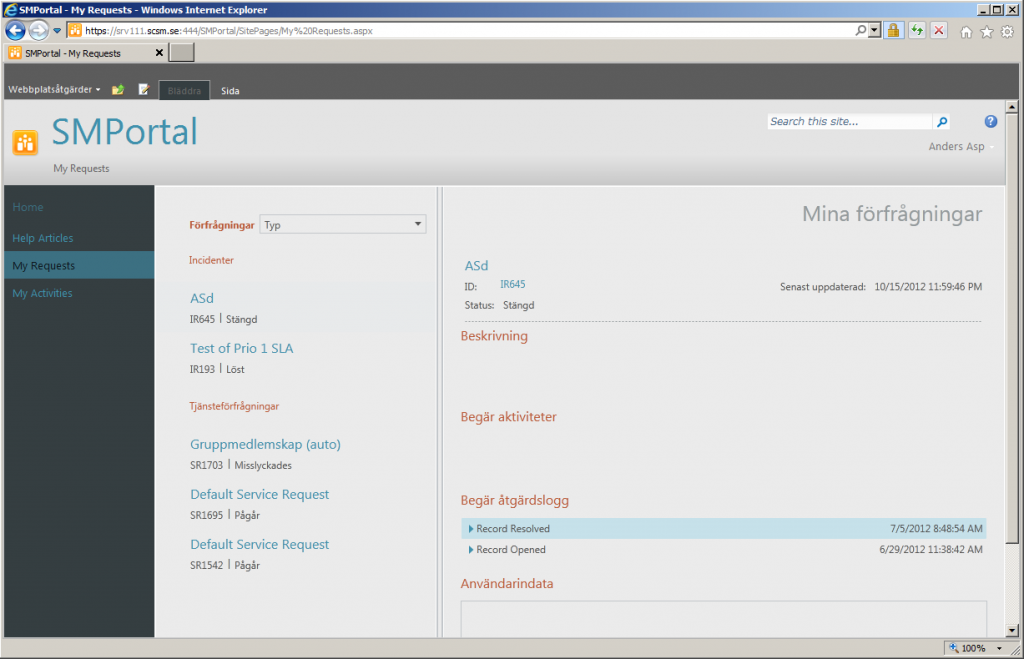Click the security lock icon

click(893, 30)
